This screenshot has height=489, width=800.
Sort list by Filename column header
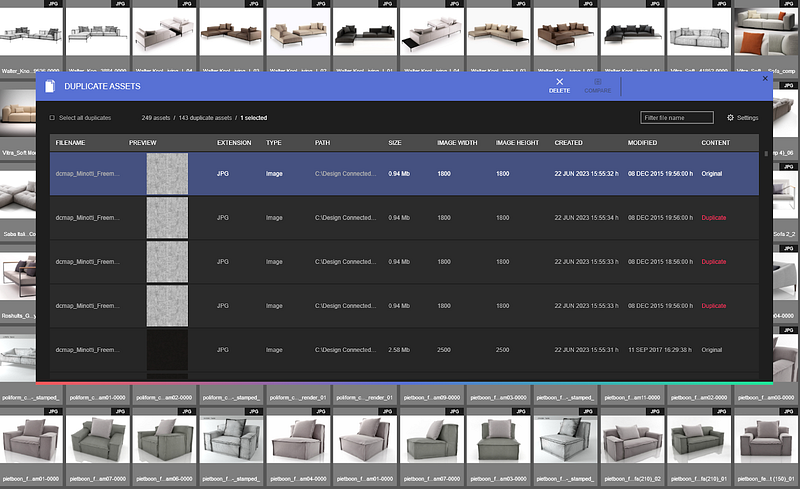tap(70, 143)
